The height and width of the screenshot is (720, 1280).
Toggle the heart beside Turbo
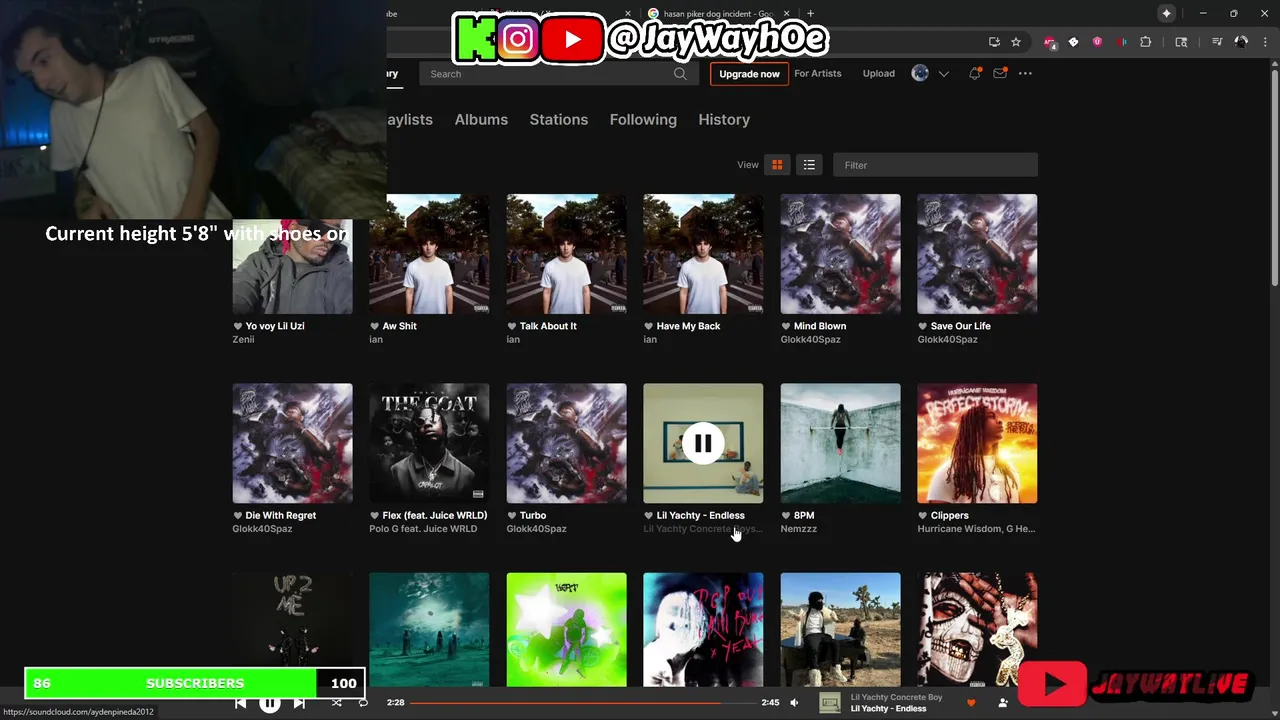(511, 516)
